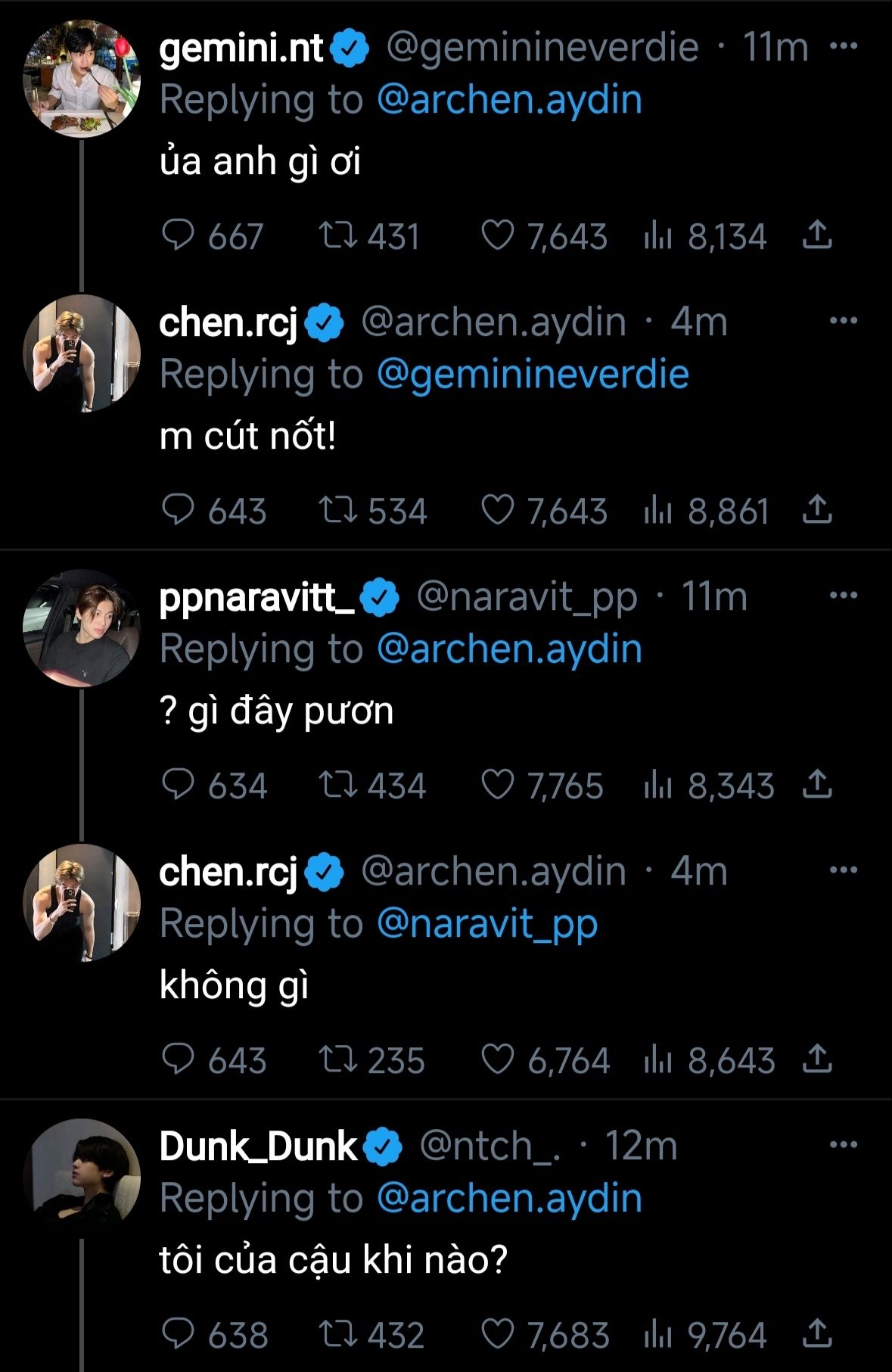View analytics on ppnaravitt_'s reply
Viewport: 892px width, 1372px height.
point(658,785)
